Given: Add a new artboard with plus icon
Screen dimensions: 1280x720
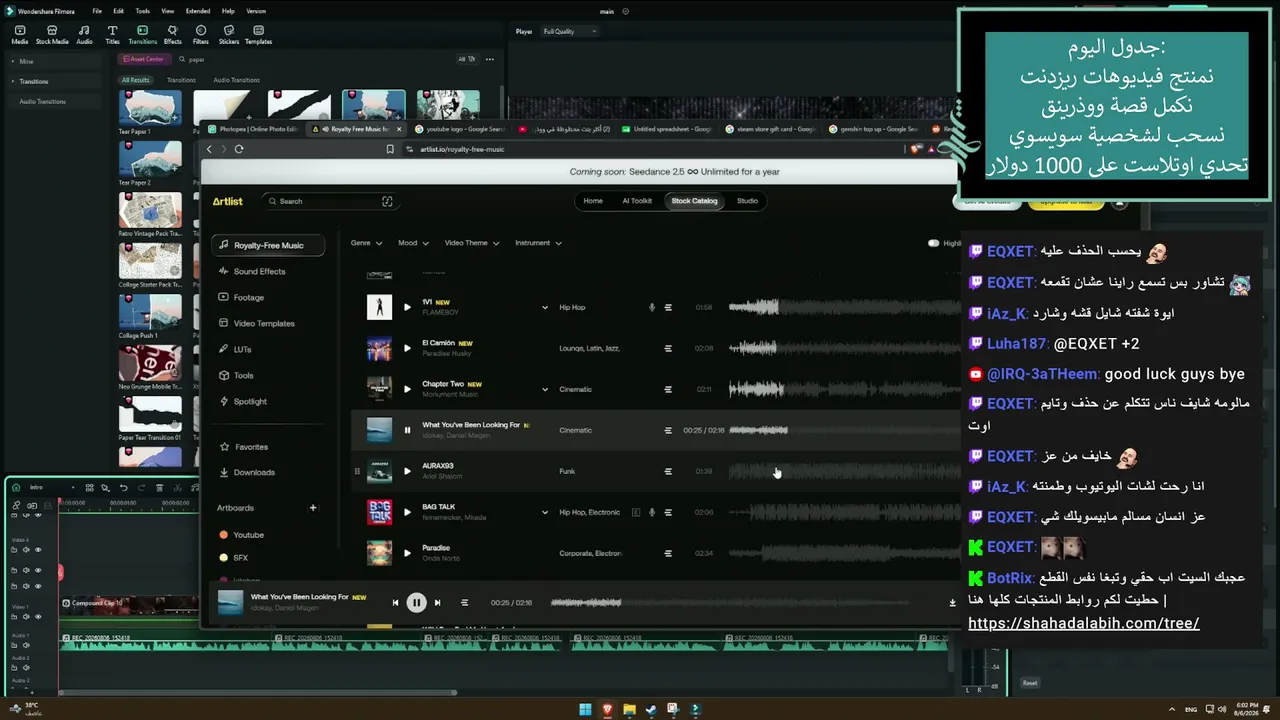Looking at the screenshot, I should pos(313,508).
